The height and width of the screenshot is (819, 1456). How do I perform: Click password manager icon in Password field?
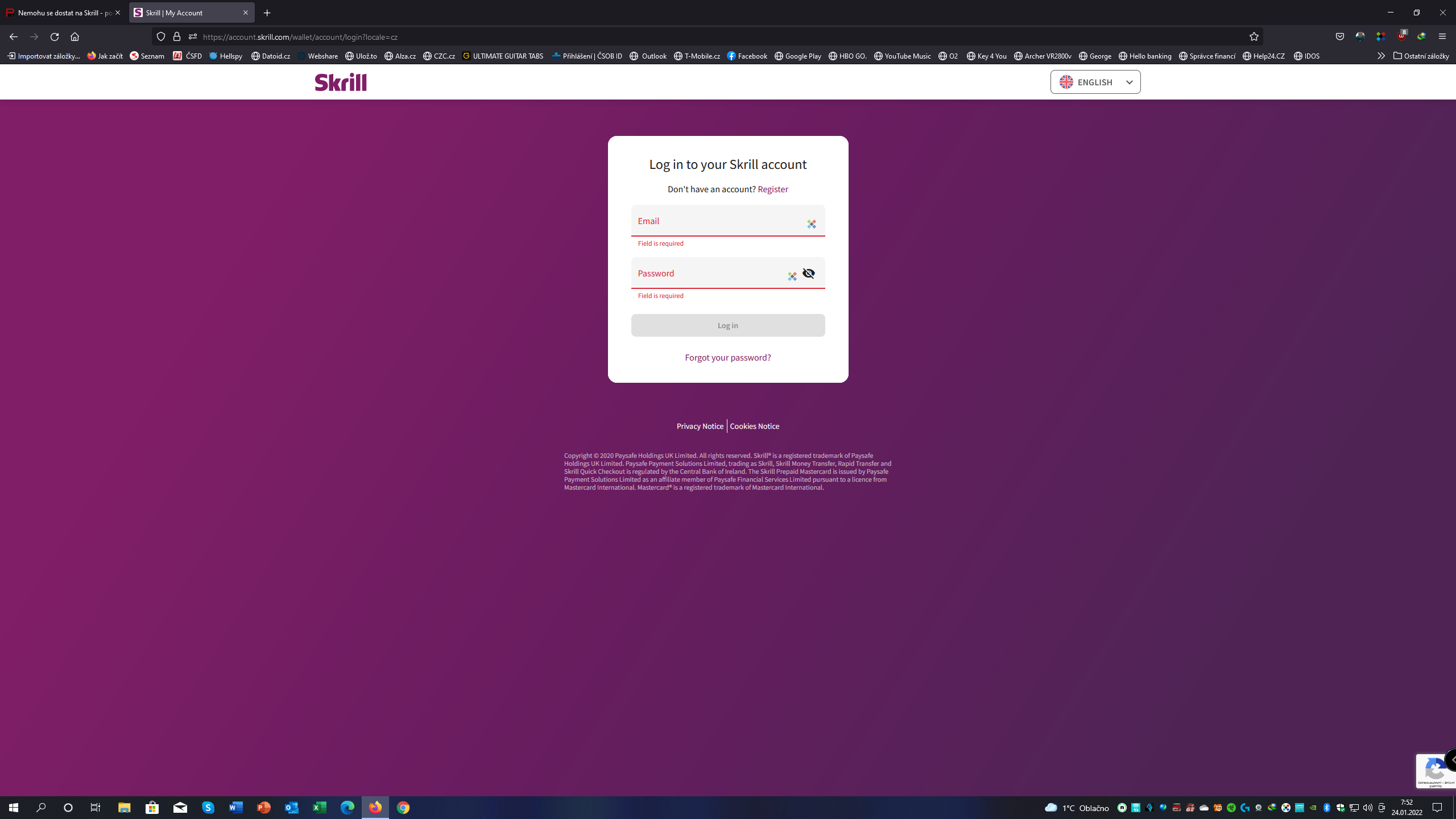[792, 276]
